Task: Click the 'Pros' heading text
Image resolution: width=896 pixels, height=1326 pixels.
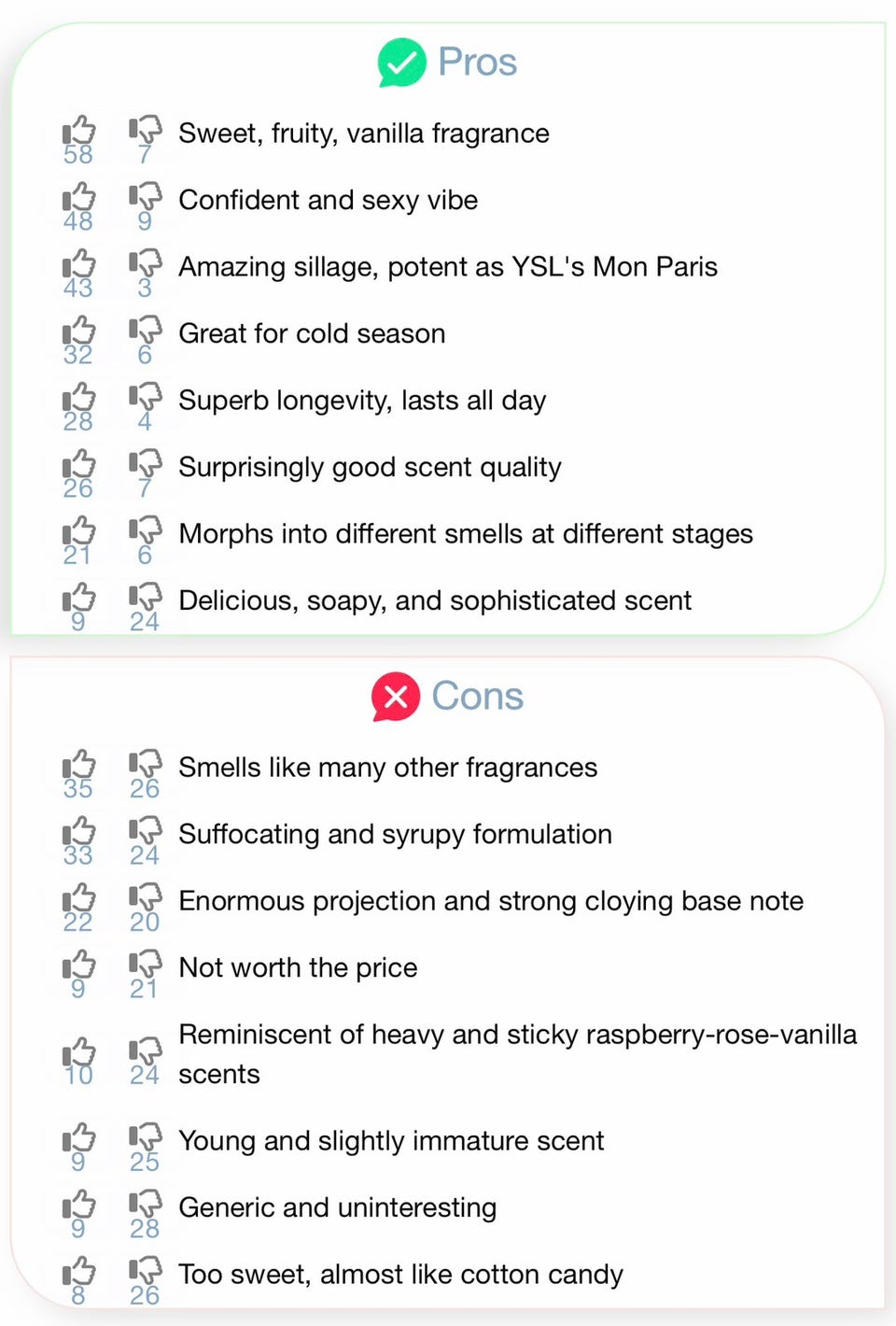Action: (477, 63)
